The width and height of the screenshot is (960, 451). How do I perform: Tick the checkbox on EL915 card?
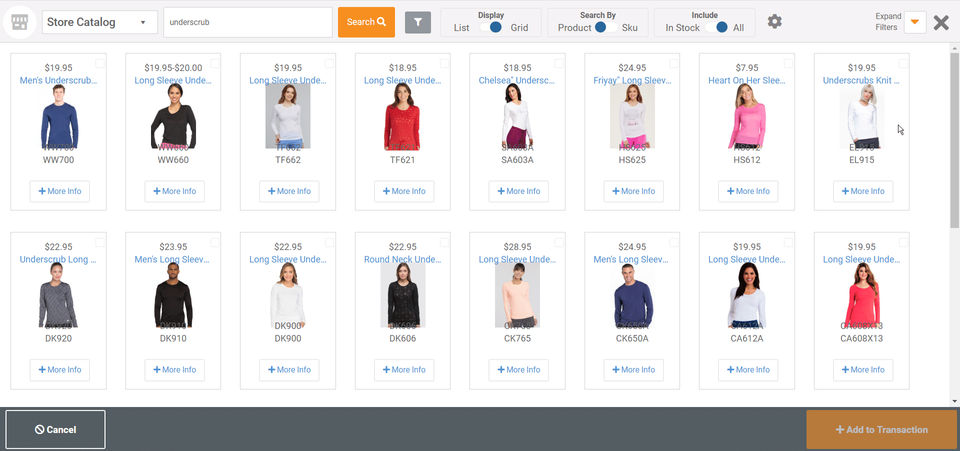click(903, 62)
